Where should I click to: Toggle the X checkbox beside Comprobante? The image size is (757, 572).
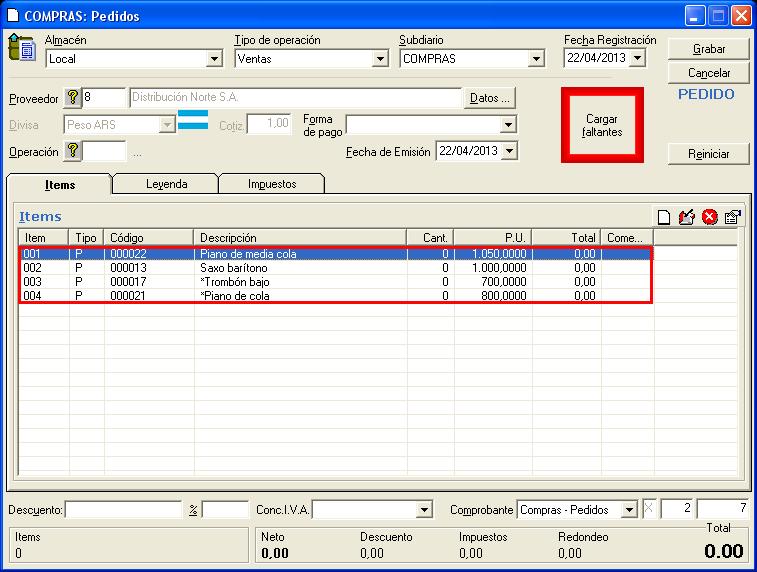coord(648,510)
